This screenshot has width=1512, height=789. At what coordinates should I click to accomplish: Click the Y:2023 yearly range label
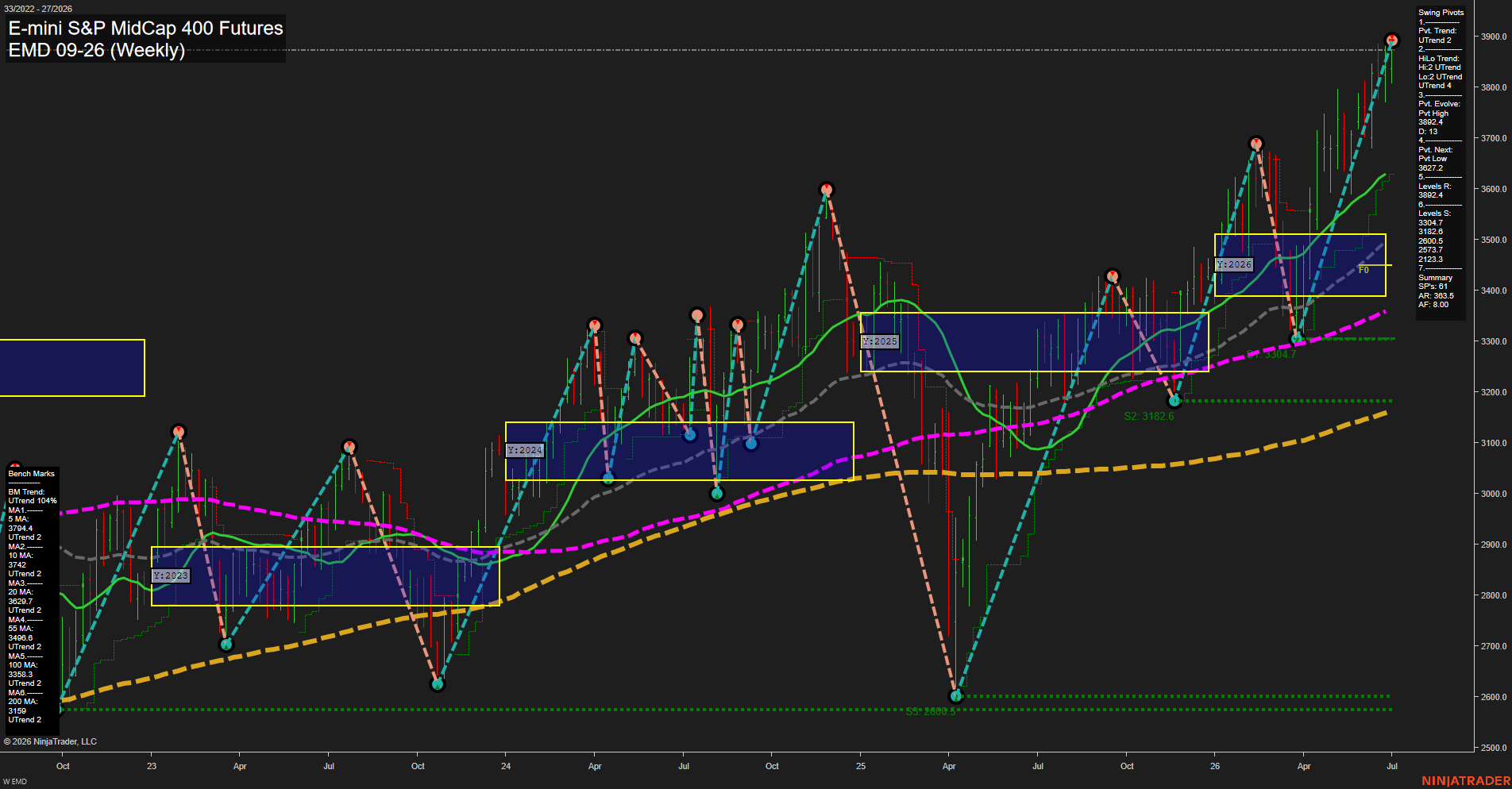171,575
